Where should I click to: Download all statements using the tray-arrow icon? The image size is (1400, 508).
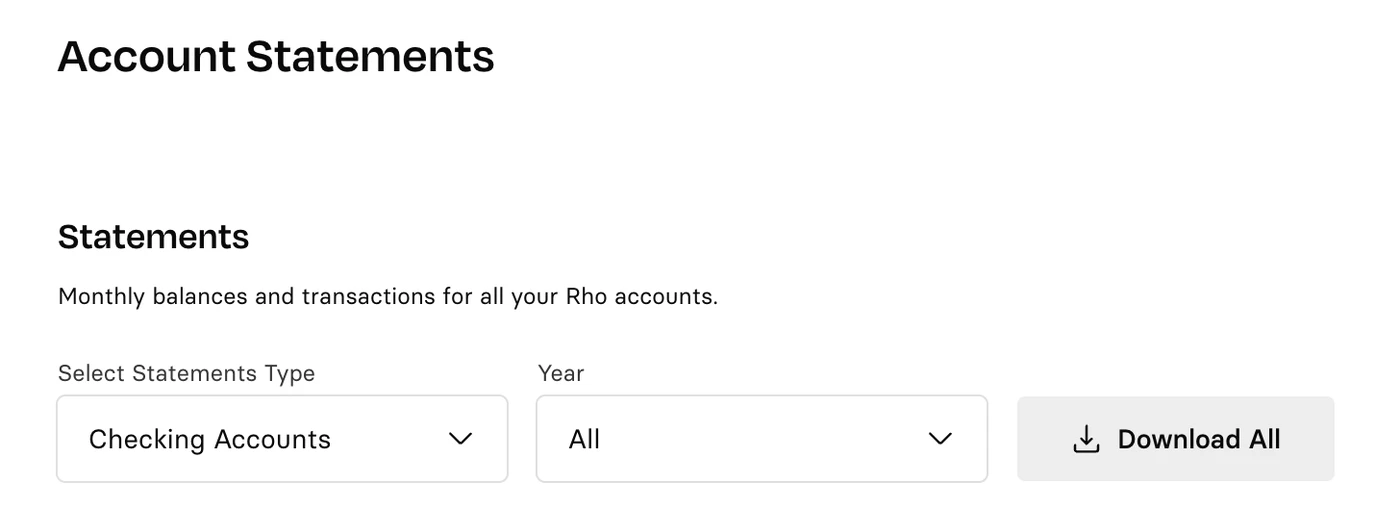pyautogui.click(x=1086, y=439)
